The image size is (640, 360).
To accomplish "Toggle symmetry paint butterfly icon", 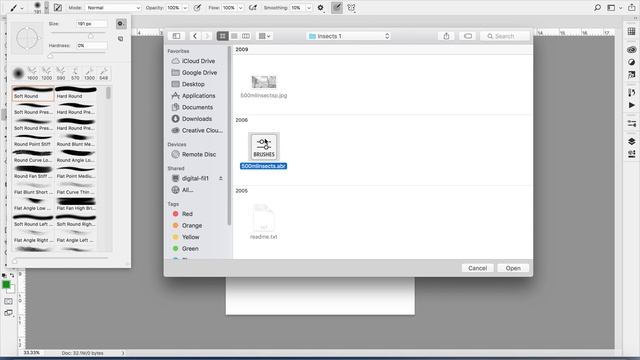I will (351, 8).
